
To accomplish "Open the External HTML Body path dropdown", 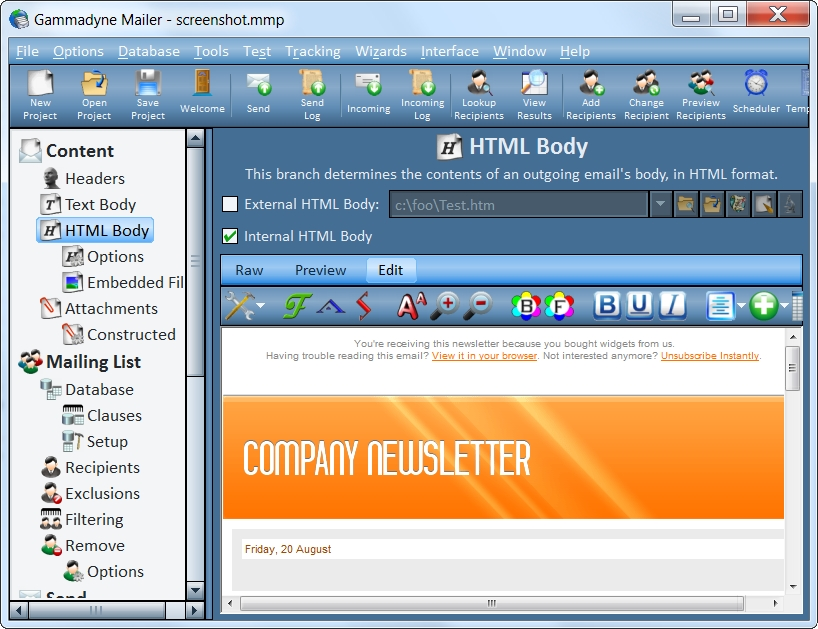I will point(660,204).
